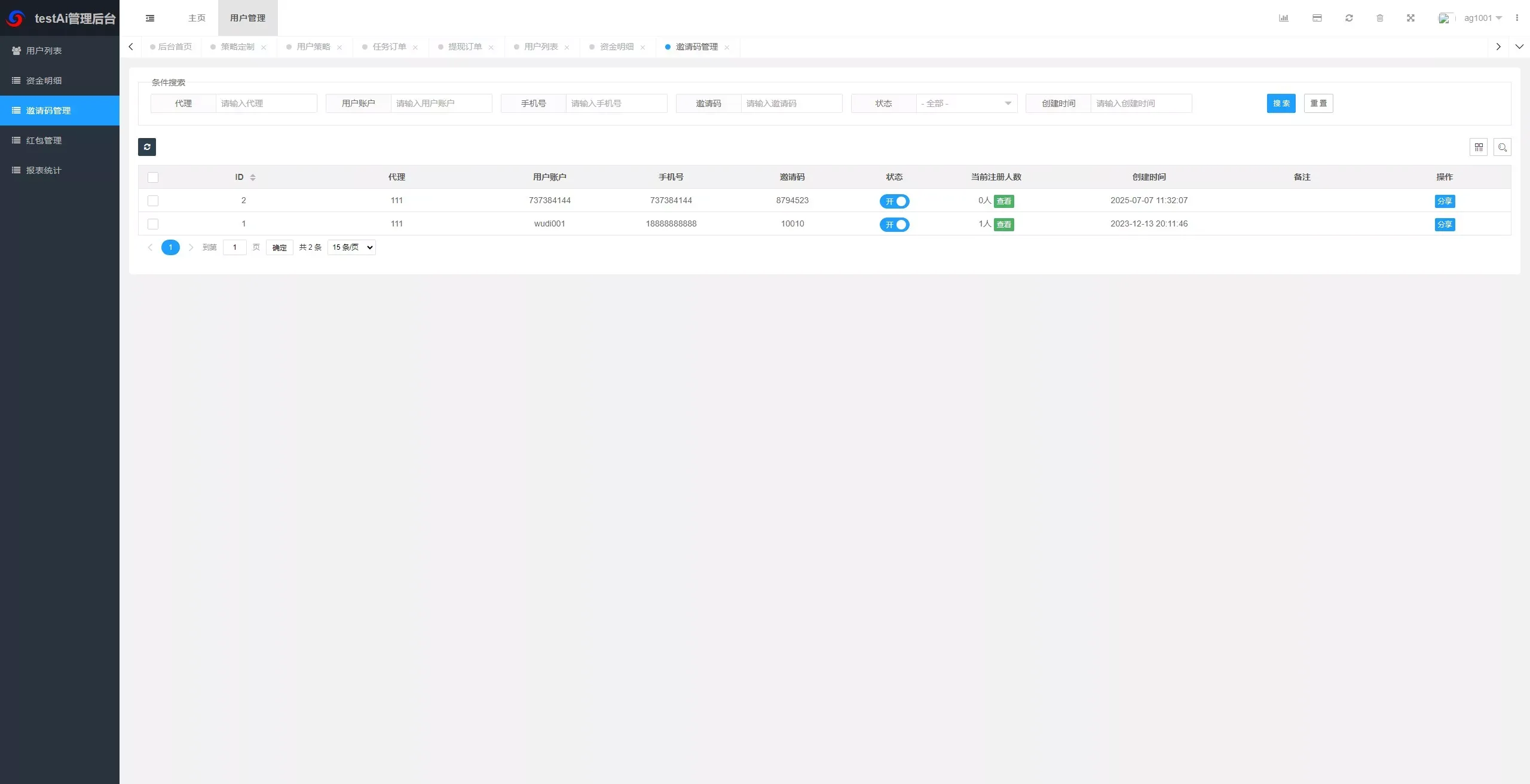Check the row checkbox for ID 2

(153, 201)
